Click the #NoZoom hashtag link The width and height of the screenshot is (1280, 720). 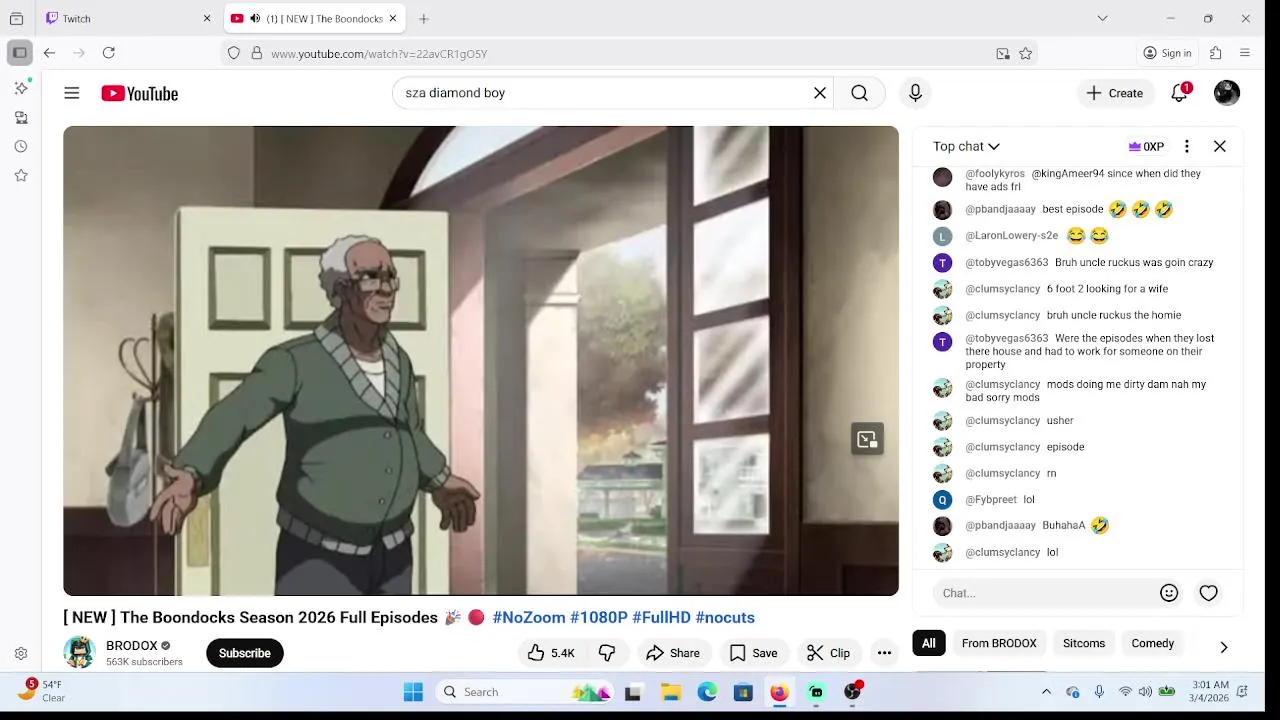coord(529,618)
